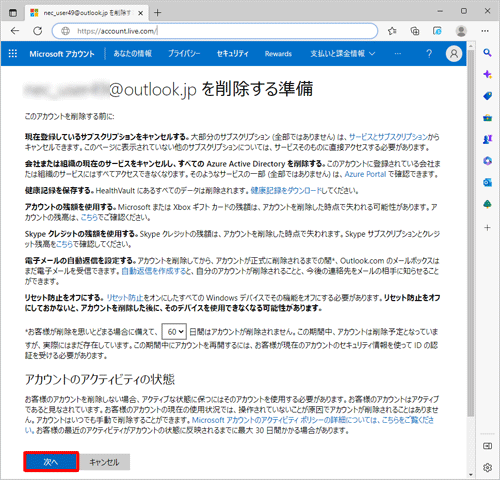Open the more navigation items ellipsis
The width and height of the screenshot is (500, 480).
click(397, 54)
